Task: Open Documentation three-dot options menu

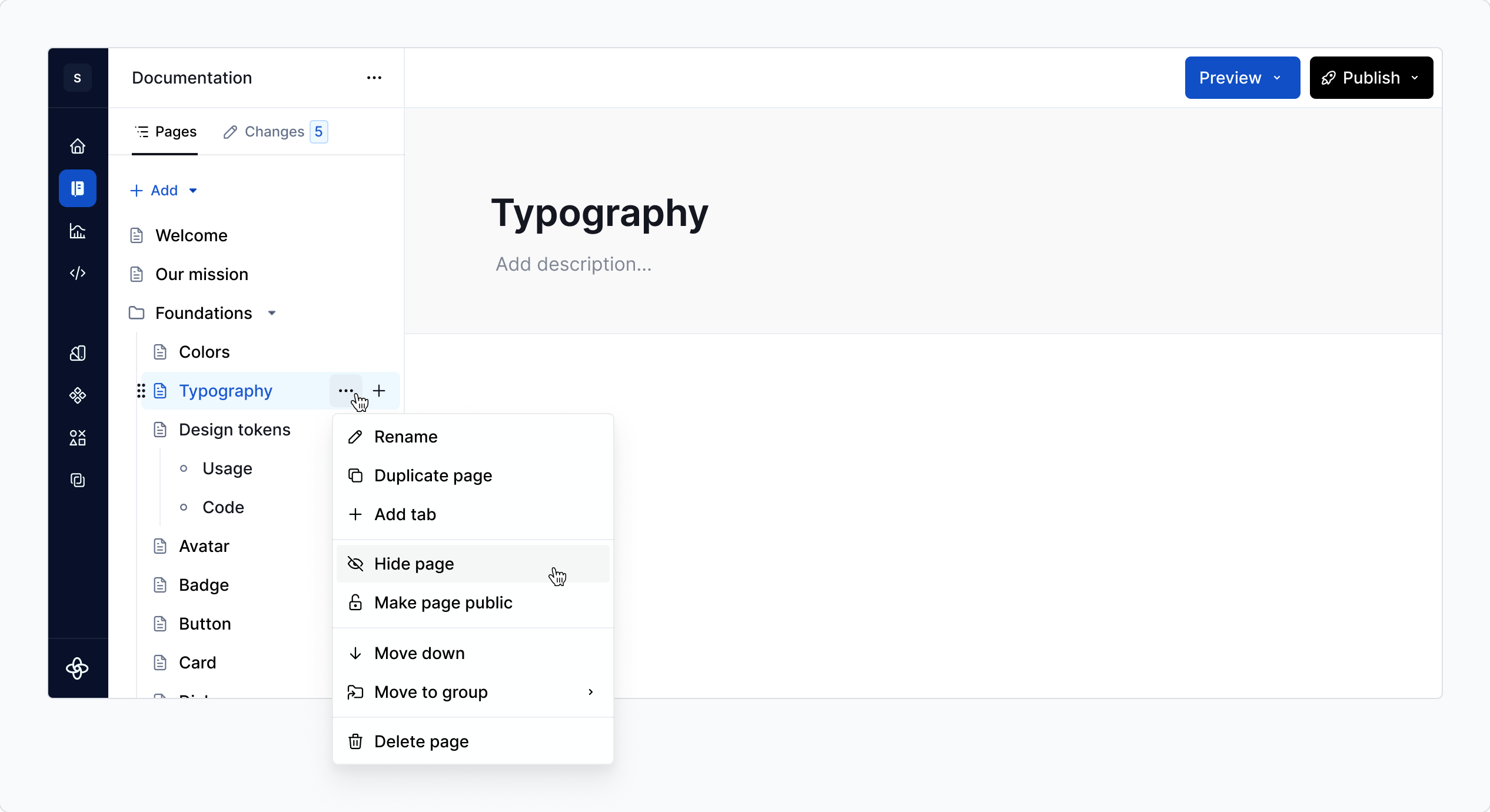Action: (374, 78)
